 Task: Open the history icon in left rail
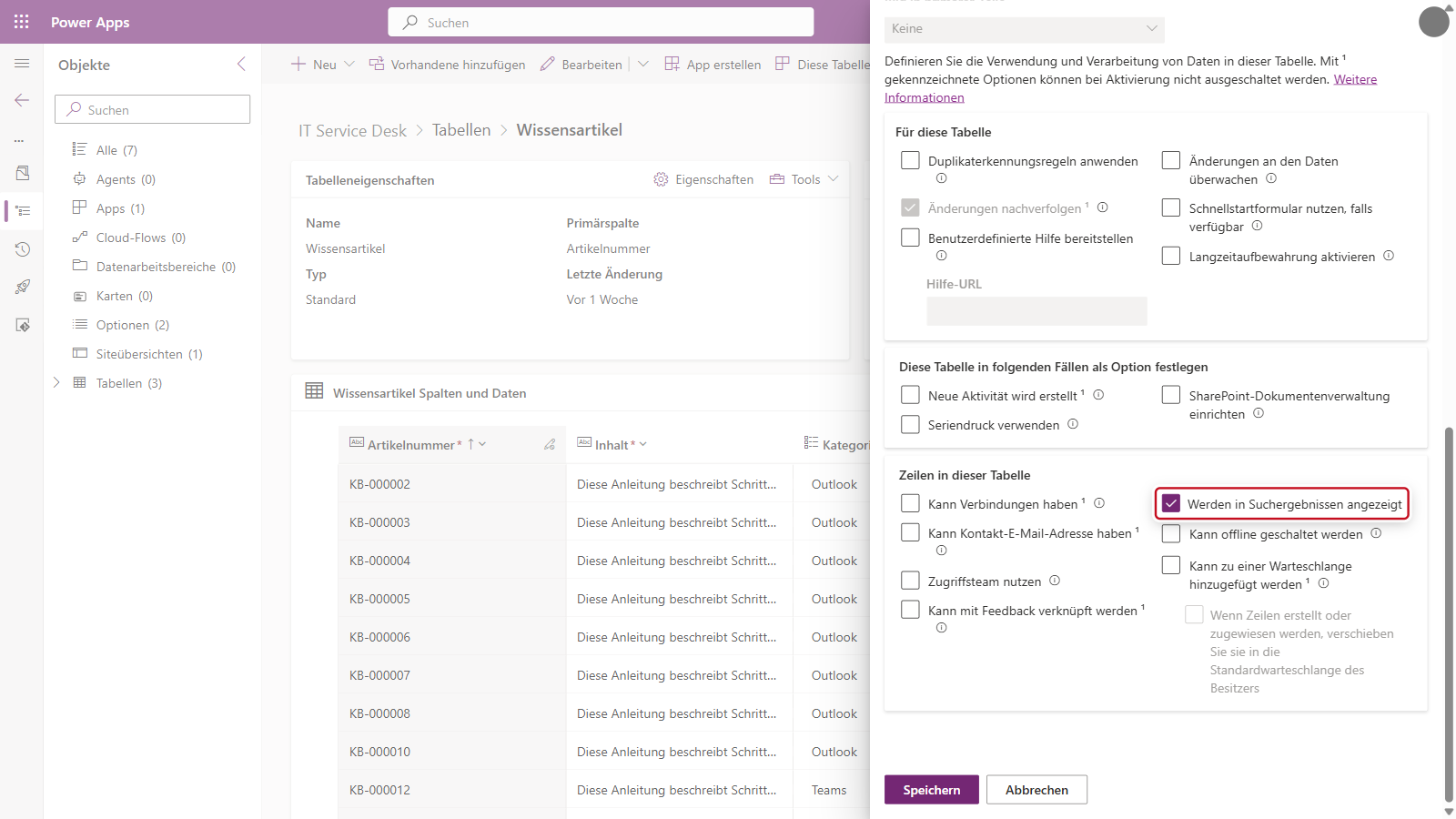coord(23,249)
